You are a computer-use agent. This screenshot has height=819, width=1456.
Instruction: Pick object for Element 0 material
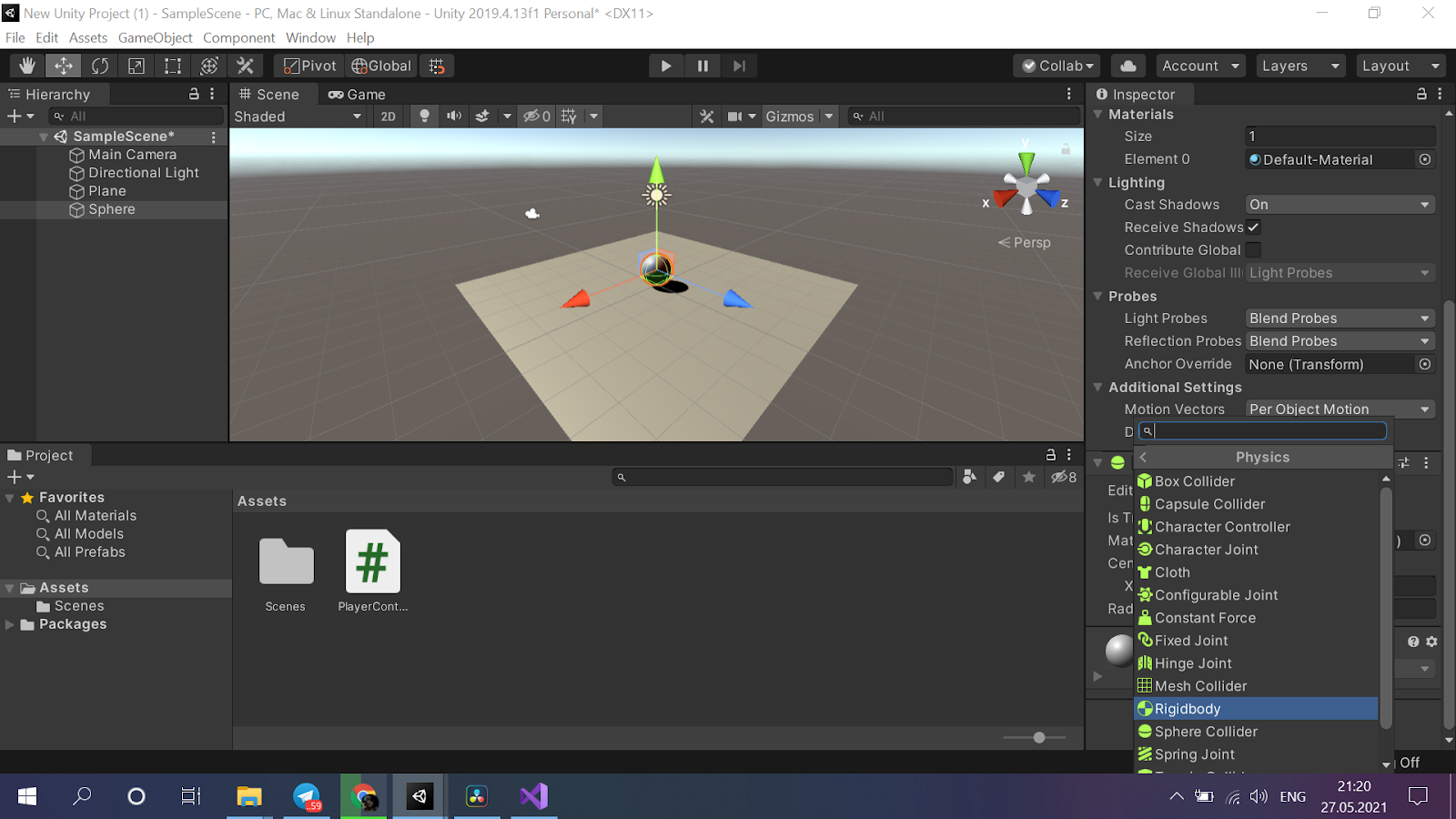(x=1425, y=159)
